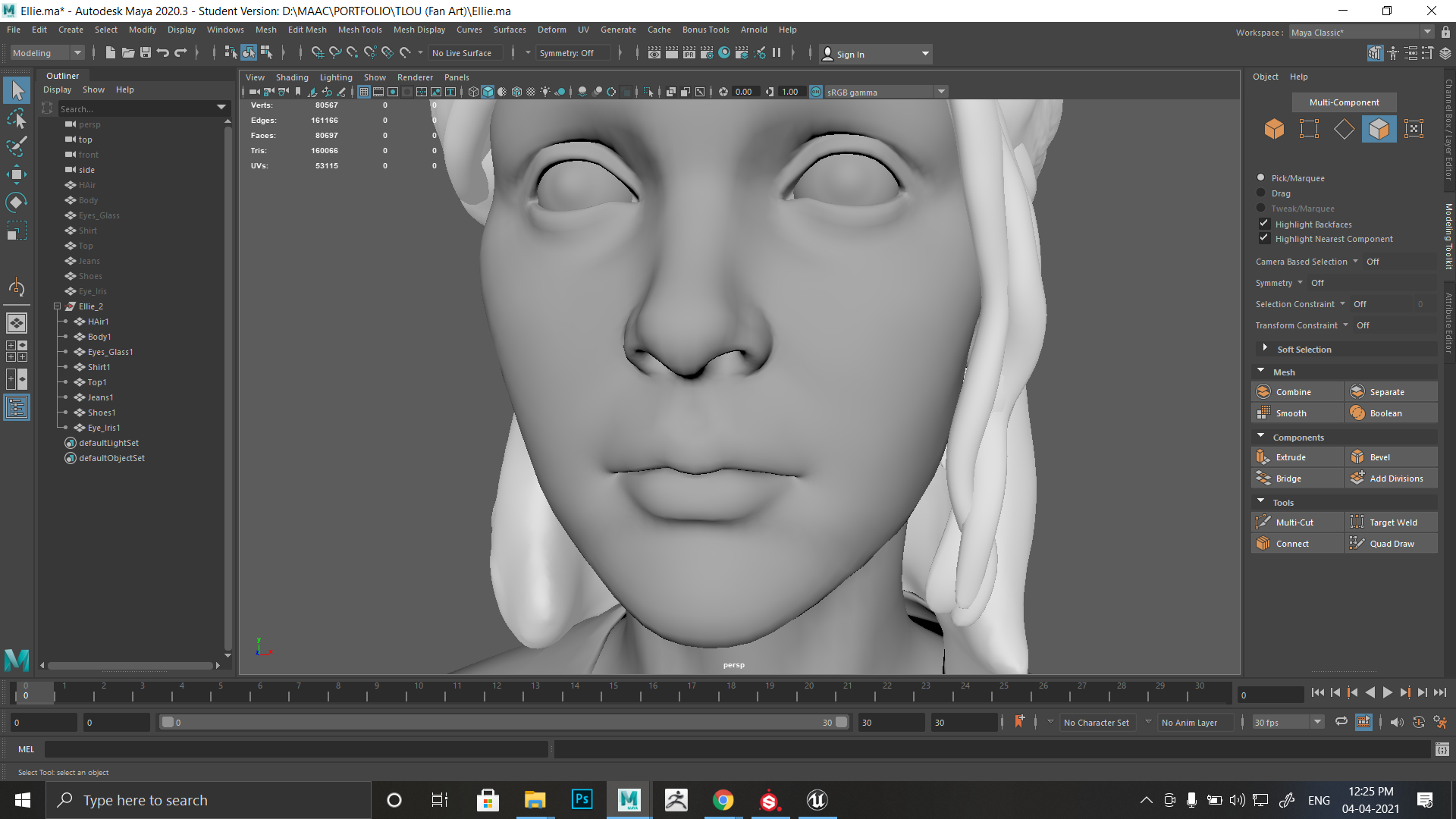Open the 30 fps frame rate dropdown
The image size is (1456, 819).
pyautogui.click(x=1288, y=723)
